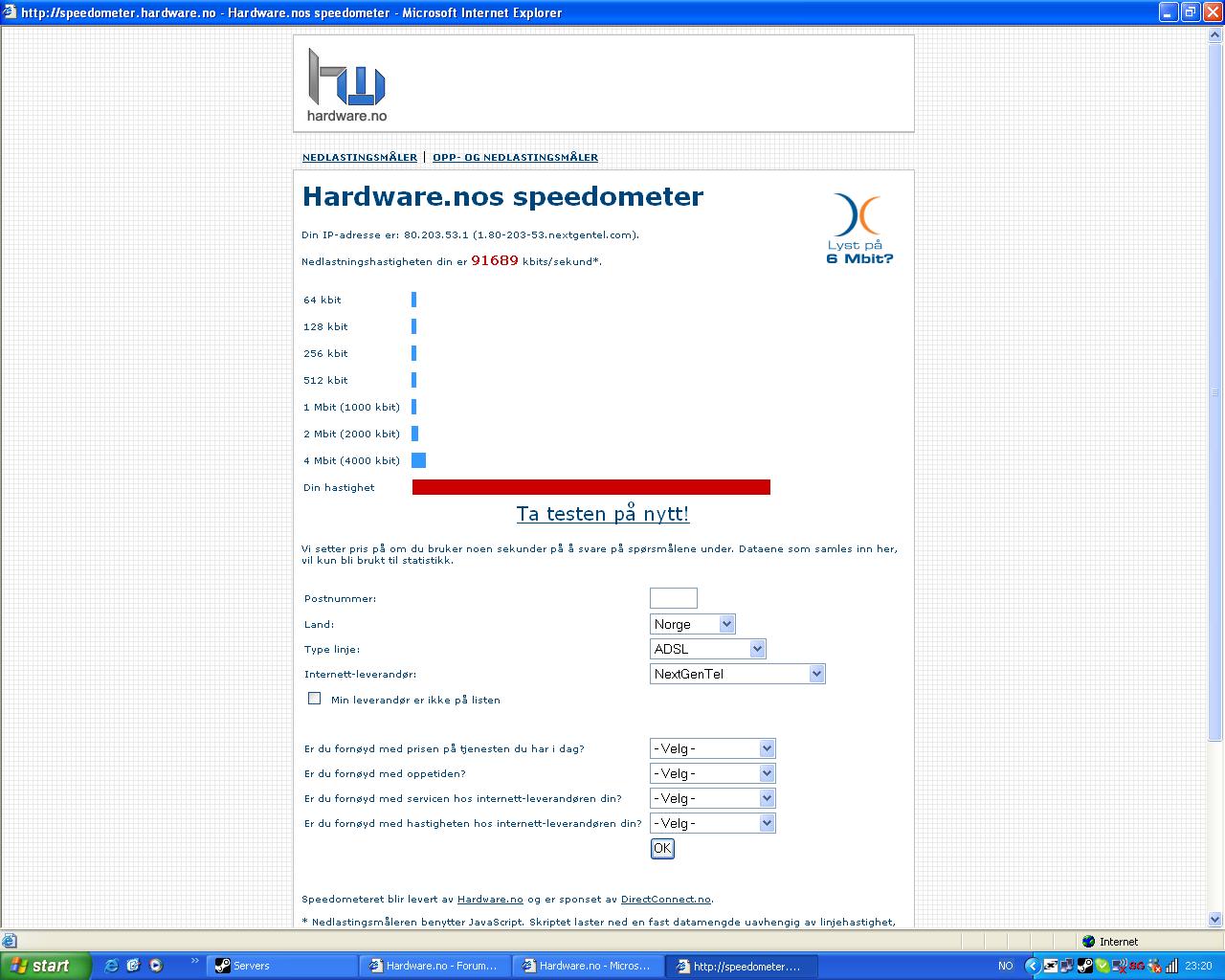Viewport: 1225px width, 980px height.
Task: Click the red SG tray icon
Action: (1137, 966)
